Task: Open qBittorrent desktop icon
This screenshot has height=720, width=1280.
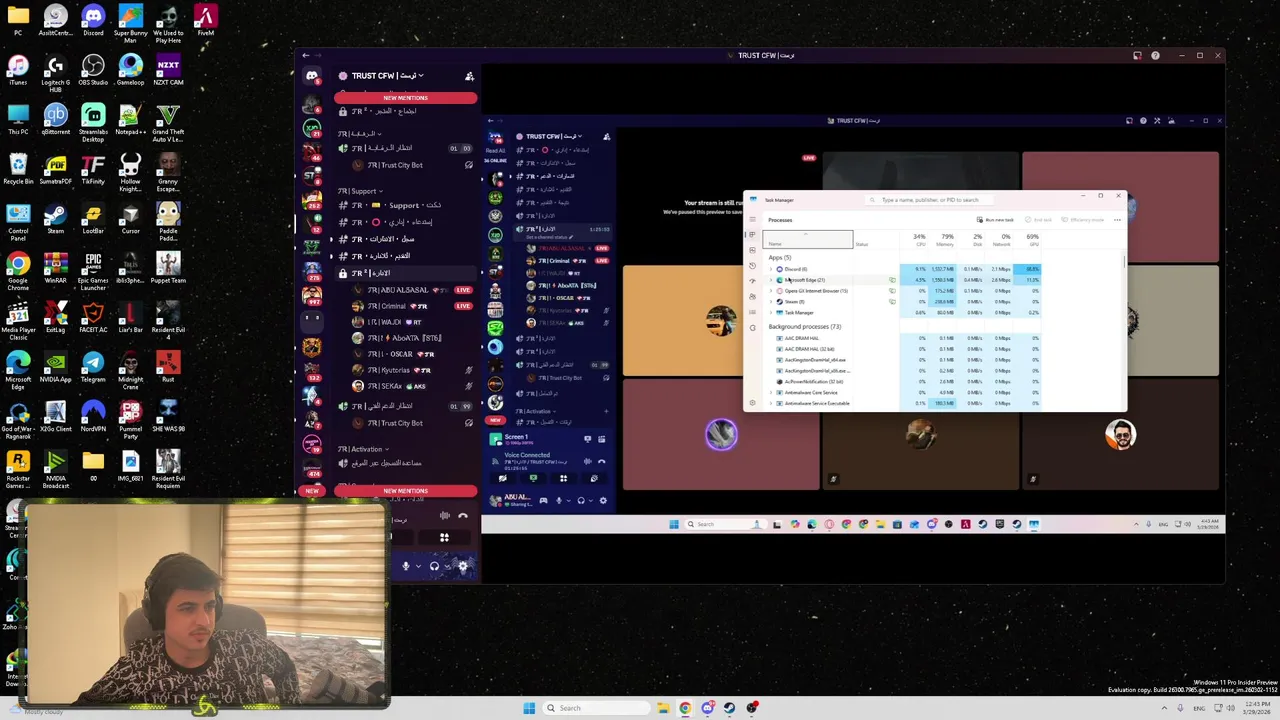Action: [55, 120]
